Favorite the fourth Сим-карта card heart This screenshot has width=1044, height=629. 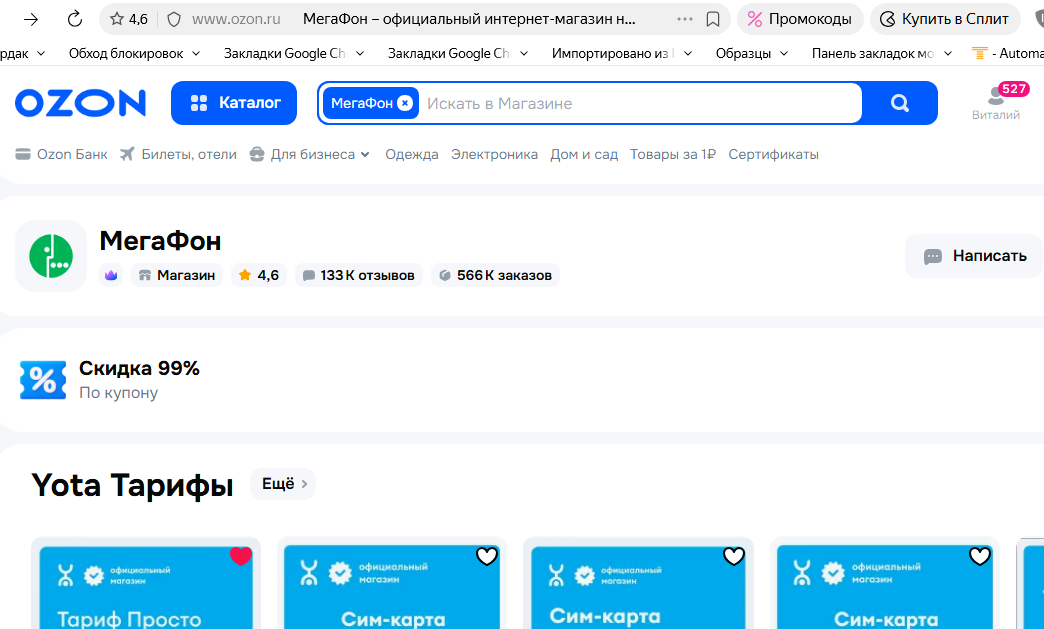[x=980, y=556]
